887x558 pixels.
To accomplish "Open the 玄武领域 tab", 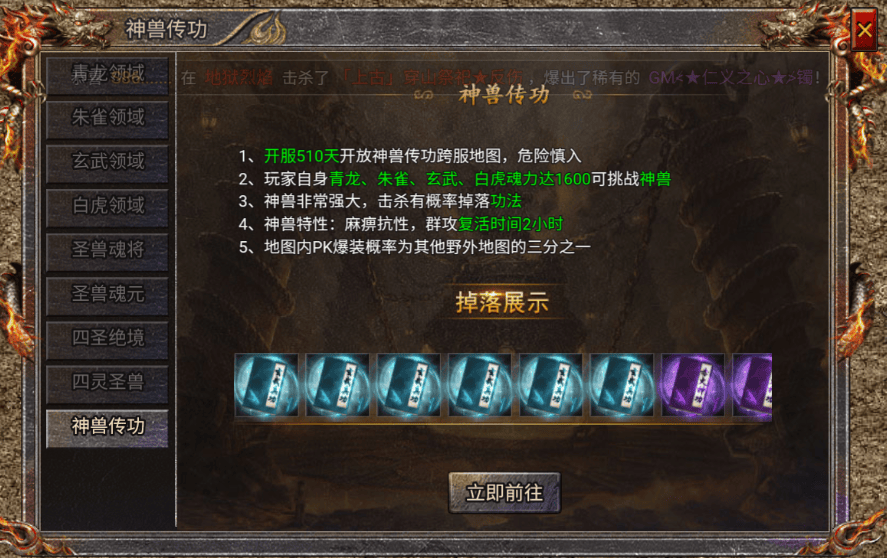I will pyautogui.click(x=107, y=162).
